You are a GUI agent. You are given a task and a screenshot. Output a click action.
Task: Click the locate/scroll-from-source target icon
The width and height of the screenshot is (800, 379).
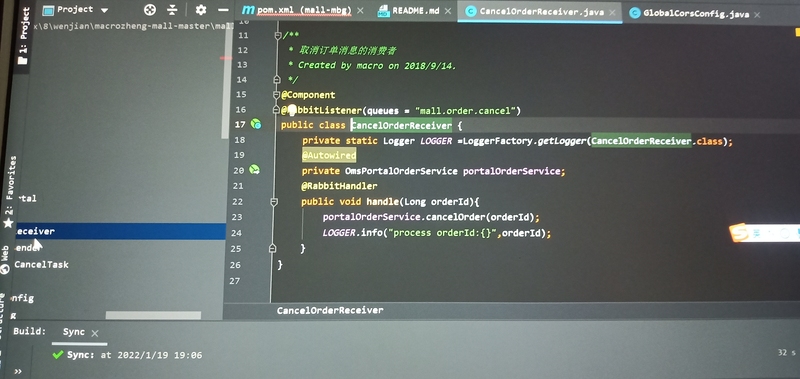coord(149,10)
